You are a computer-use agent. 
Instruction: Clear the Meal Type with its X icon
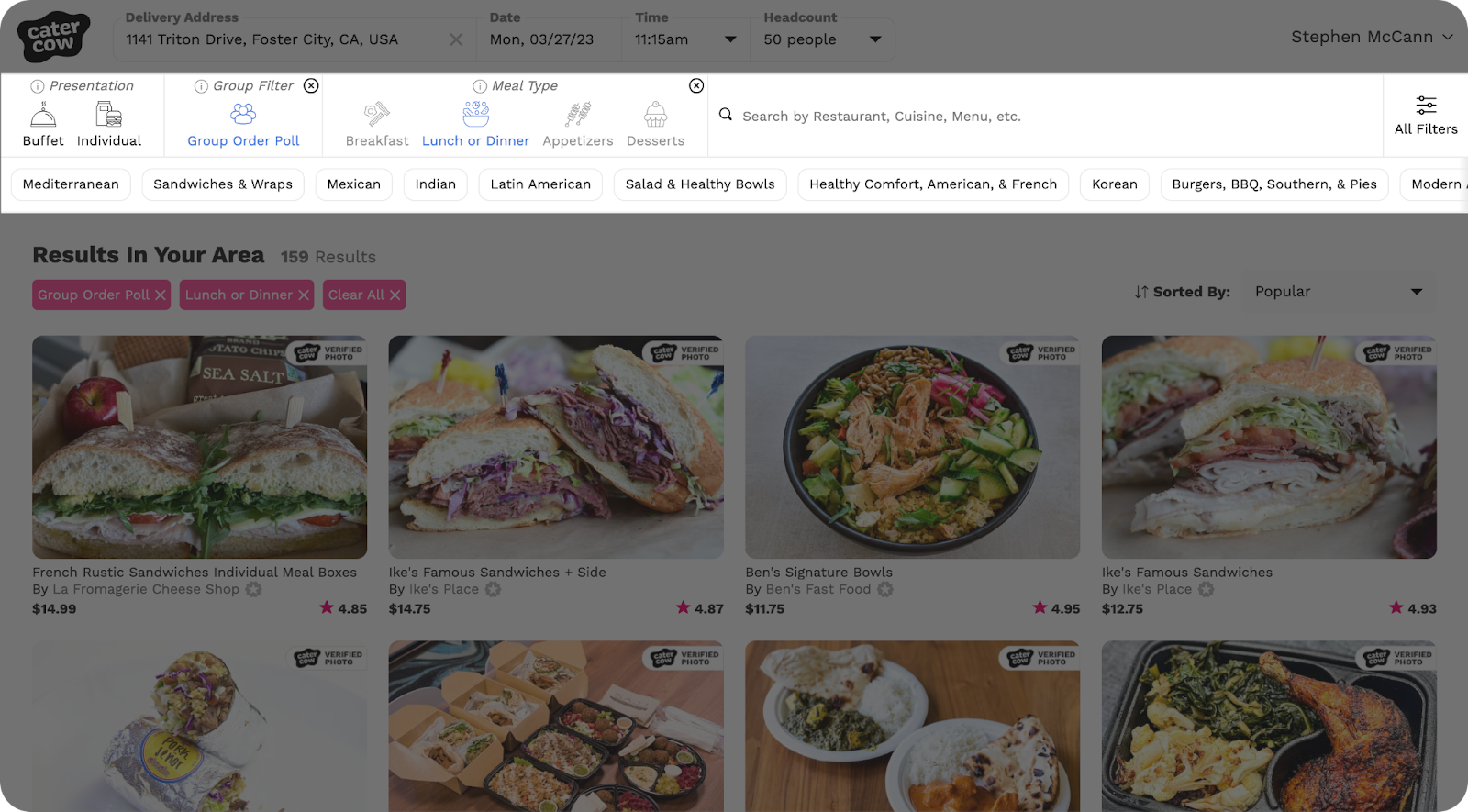[696, 85]
